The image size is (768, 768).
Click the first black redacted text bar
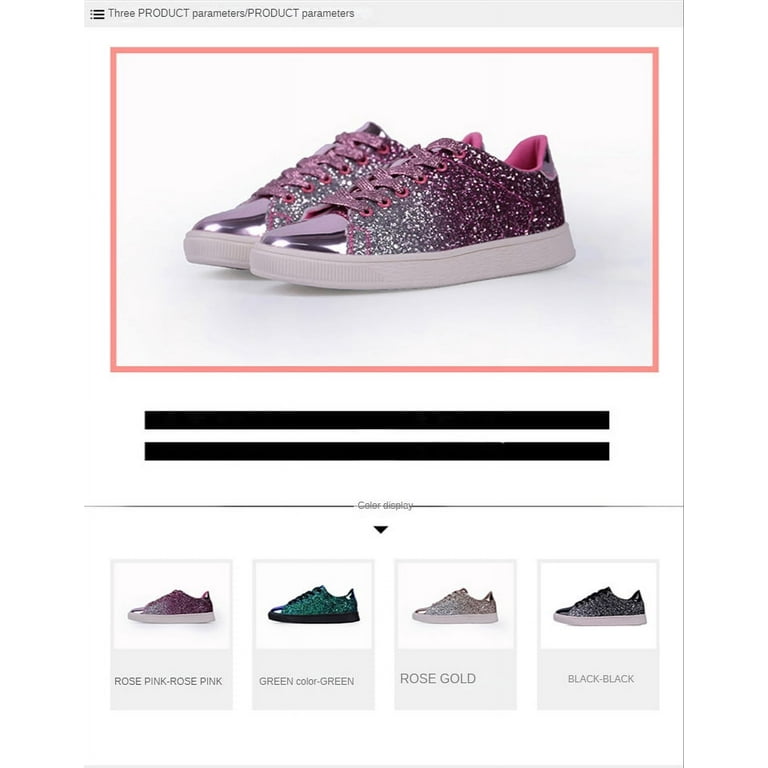377,420
